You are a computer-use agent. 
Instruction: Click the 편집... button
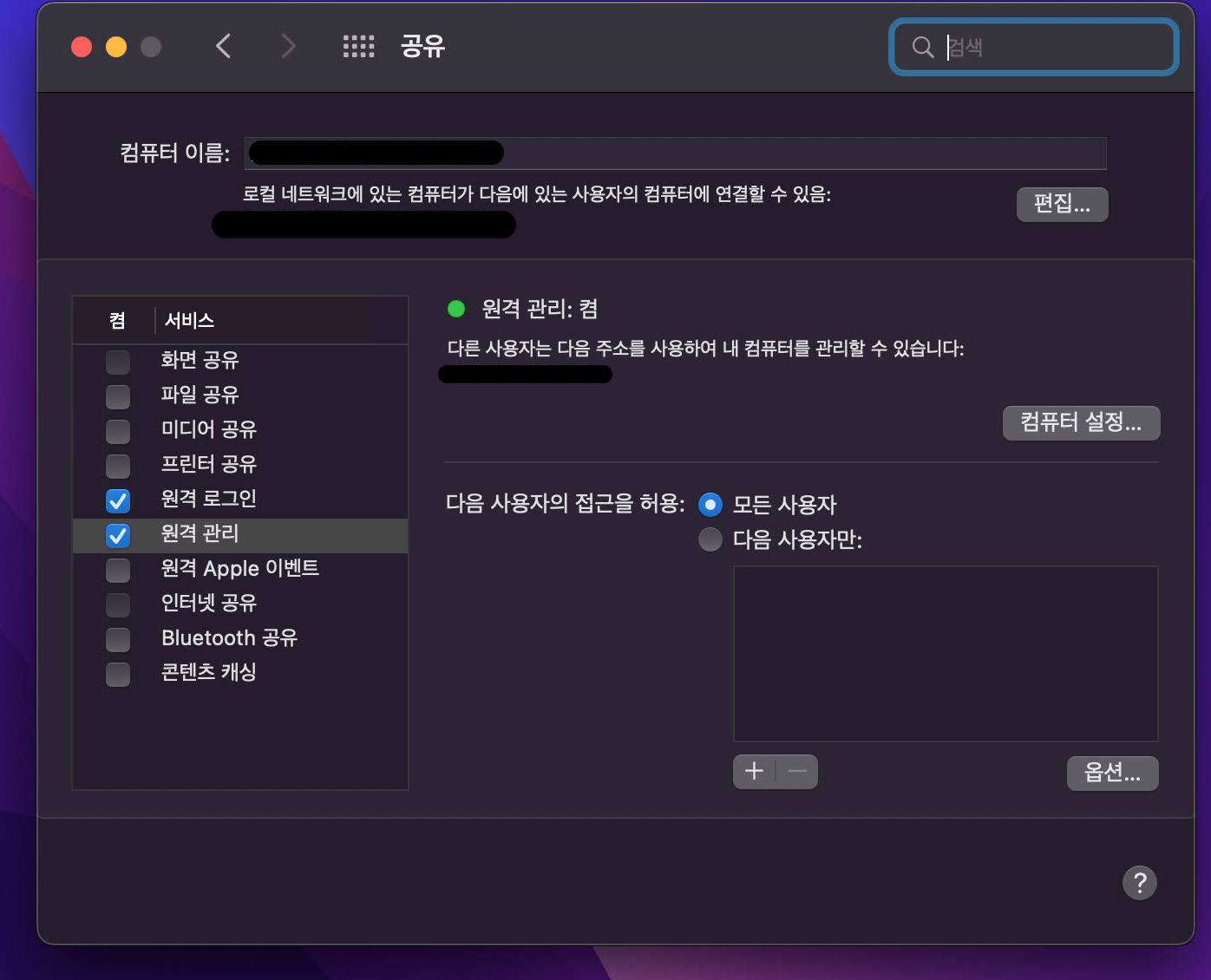[1062, 204]
